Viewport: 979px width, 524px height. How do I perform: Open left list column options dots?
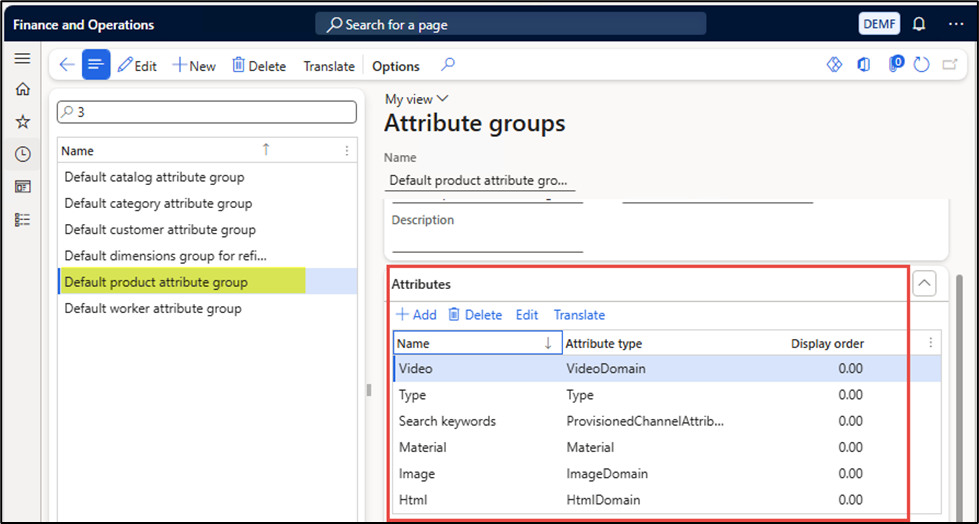pyautogui.click(x=347, y=151)
